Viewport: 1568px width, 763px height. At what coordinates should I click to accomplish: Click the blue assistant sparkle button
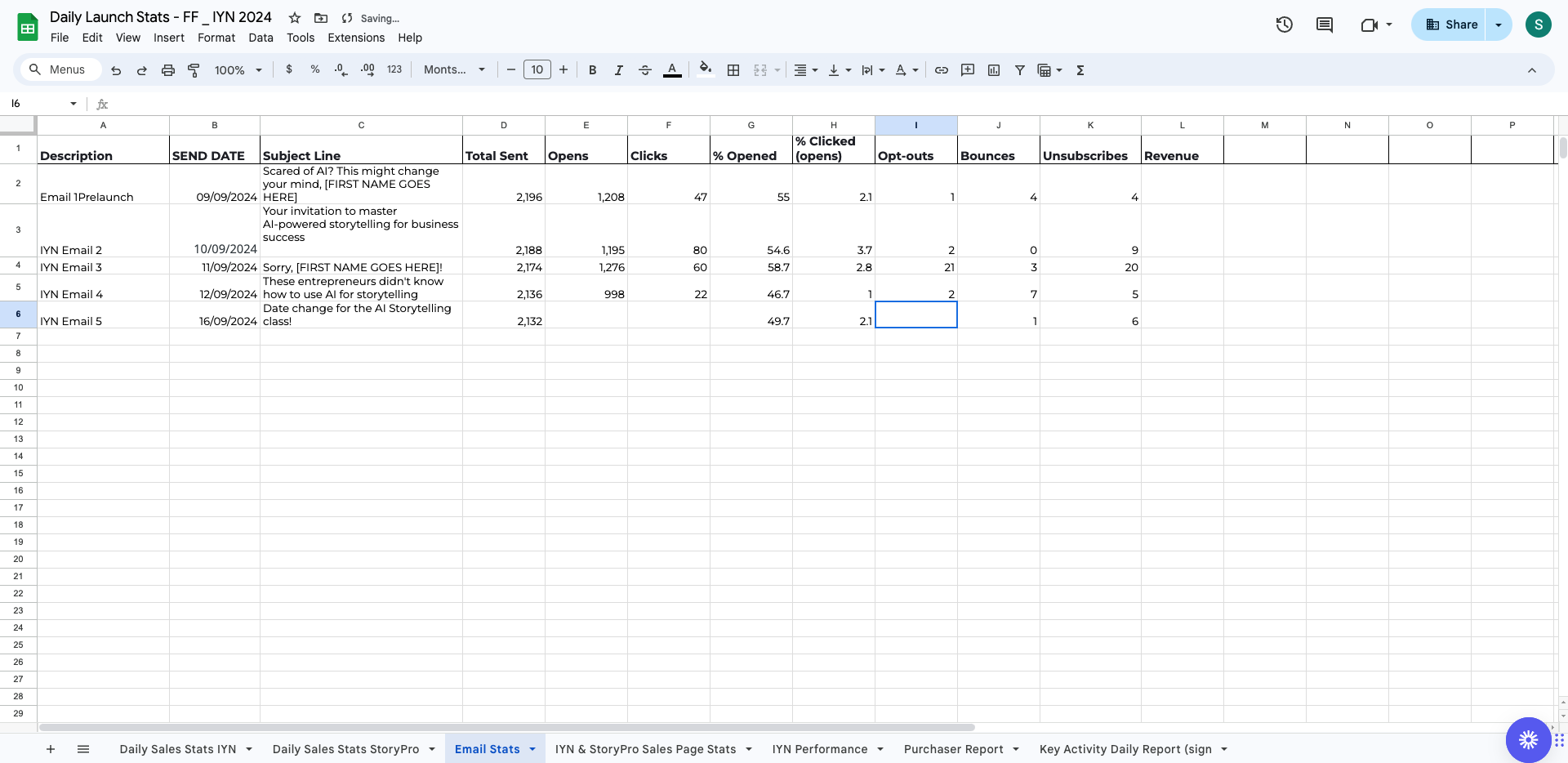coord(1528,739)
